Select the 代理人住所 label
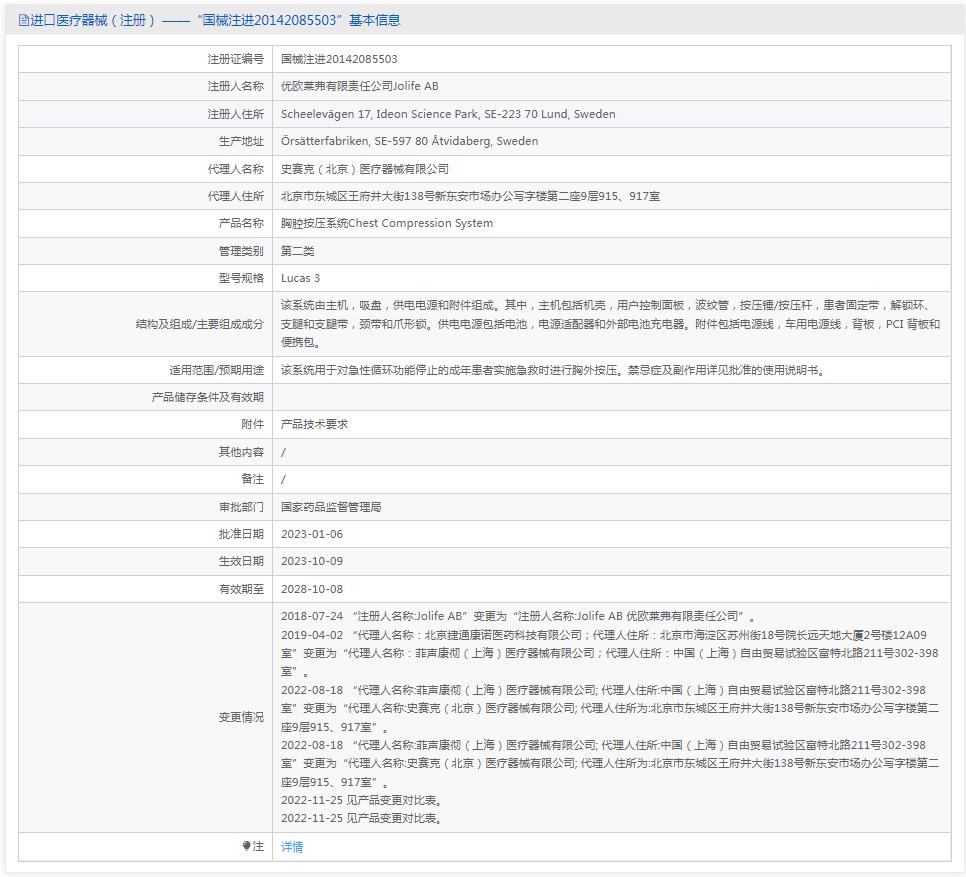This screenshot has width=966, height=877. pyautogui.click(x=235, y=196)
